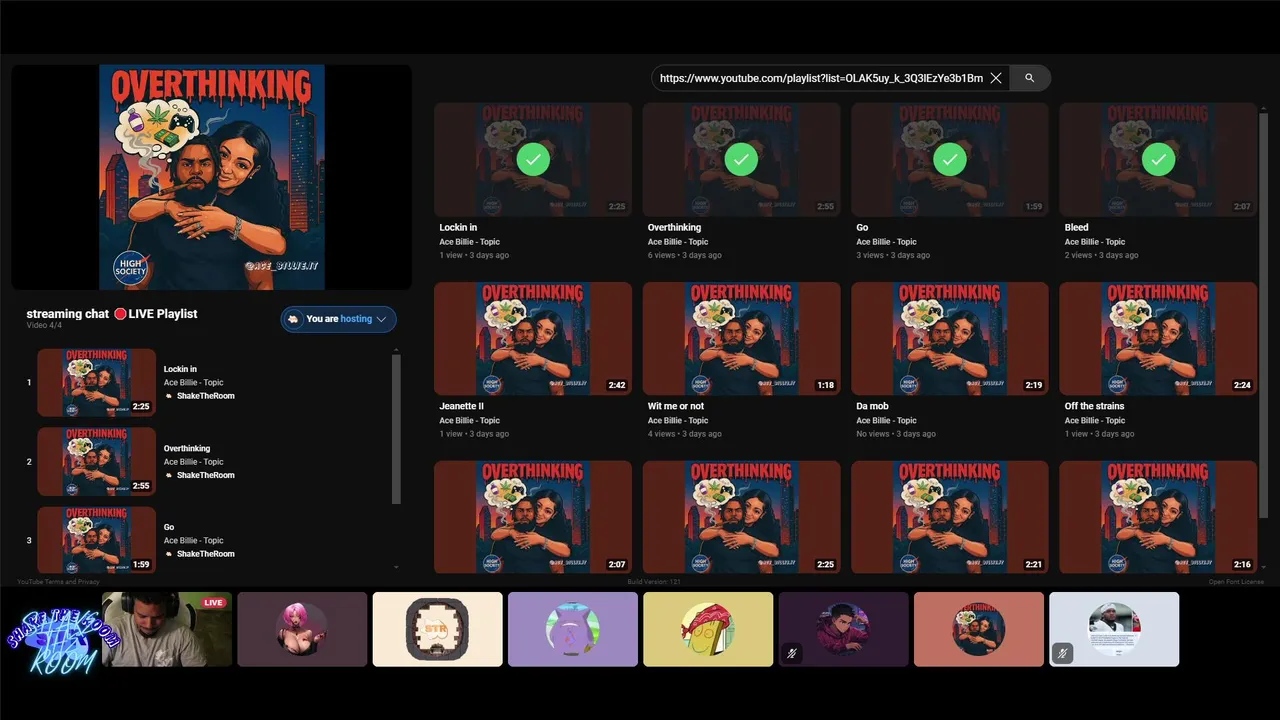Click the red LIVE indicator in playlist title
This screenshot has height=720, width=1280.
pyautogui.click(x=120, y=314)
